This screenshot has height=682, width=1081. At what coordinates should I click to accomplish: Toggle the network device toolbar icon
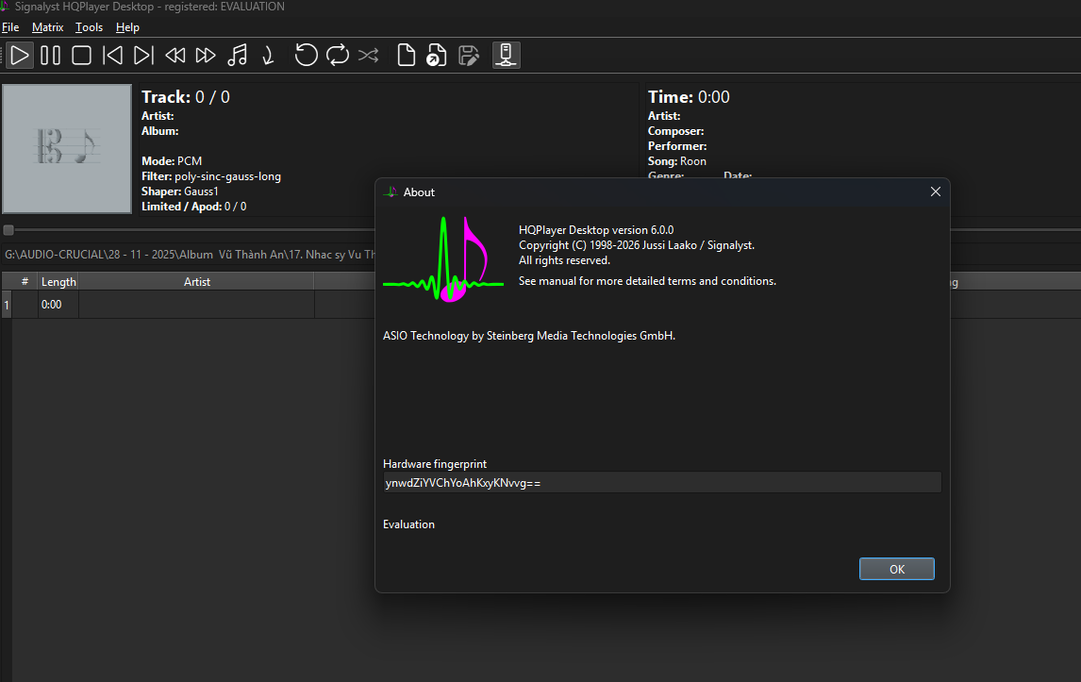click(x=506, y=55)
